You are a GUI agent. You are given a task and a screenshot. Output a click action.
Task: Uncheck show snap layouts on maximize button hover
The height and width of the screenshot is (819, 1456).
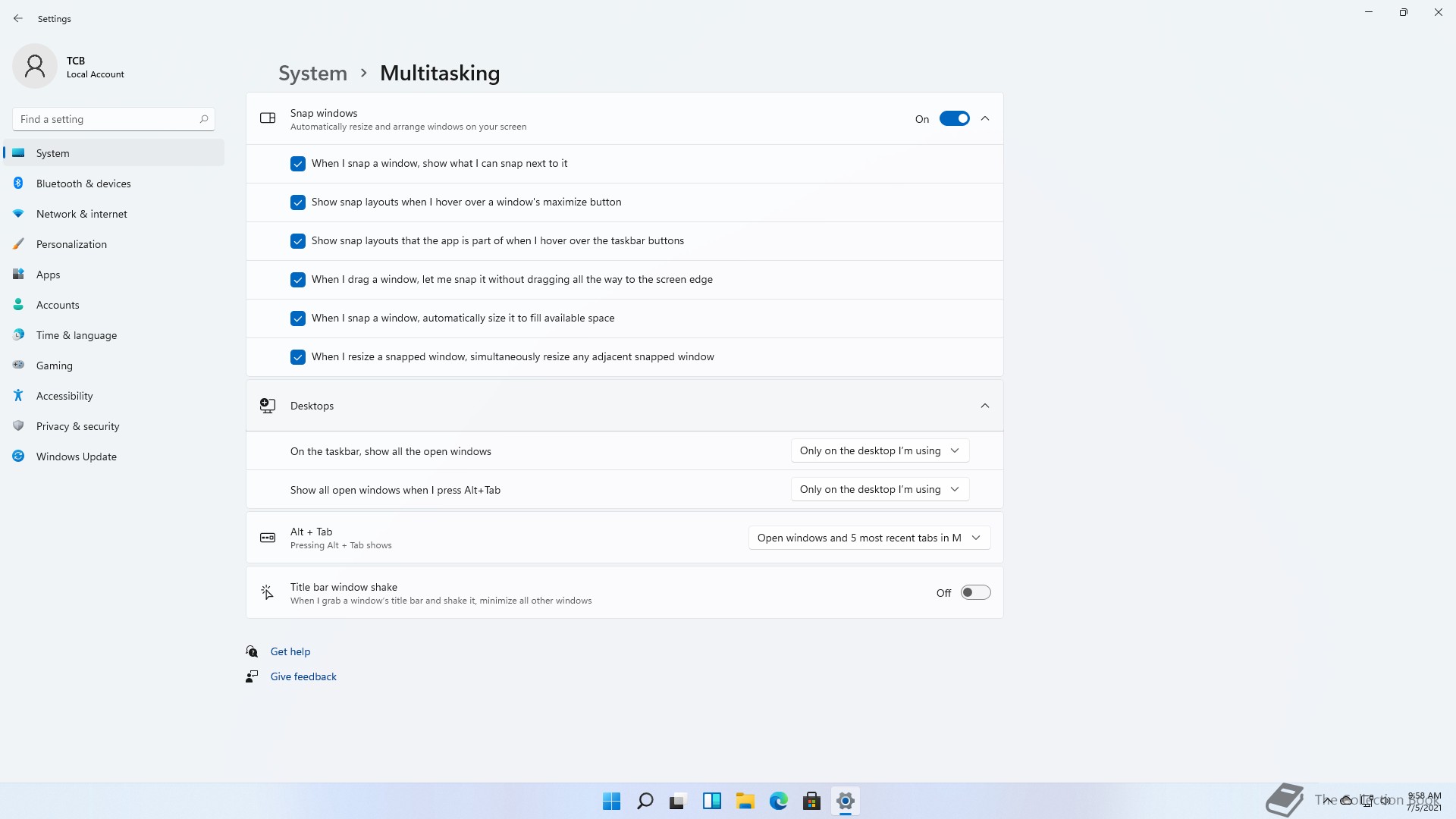click(x=298, y=202)
